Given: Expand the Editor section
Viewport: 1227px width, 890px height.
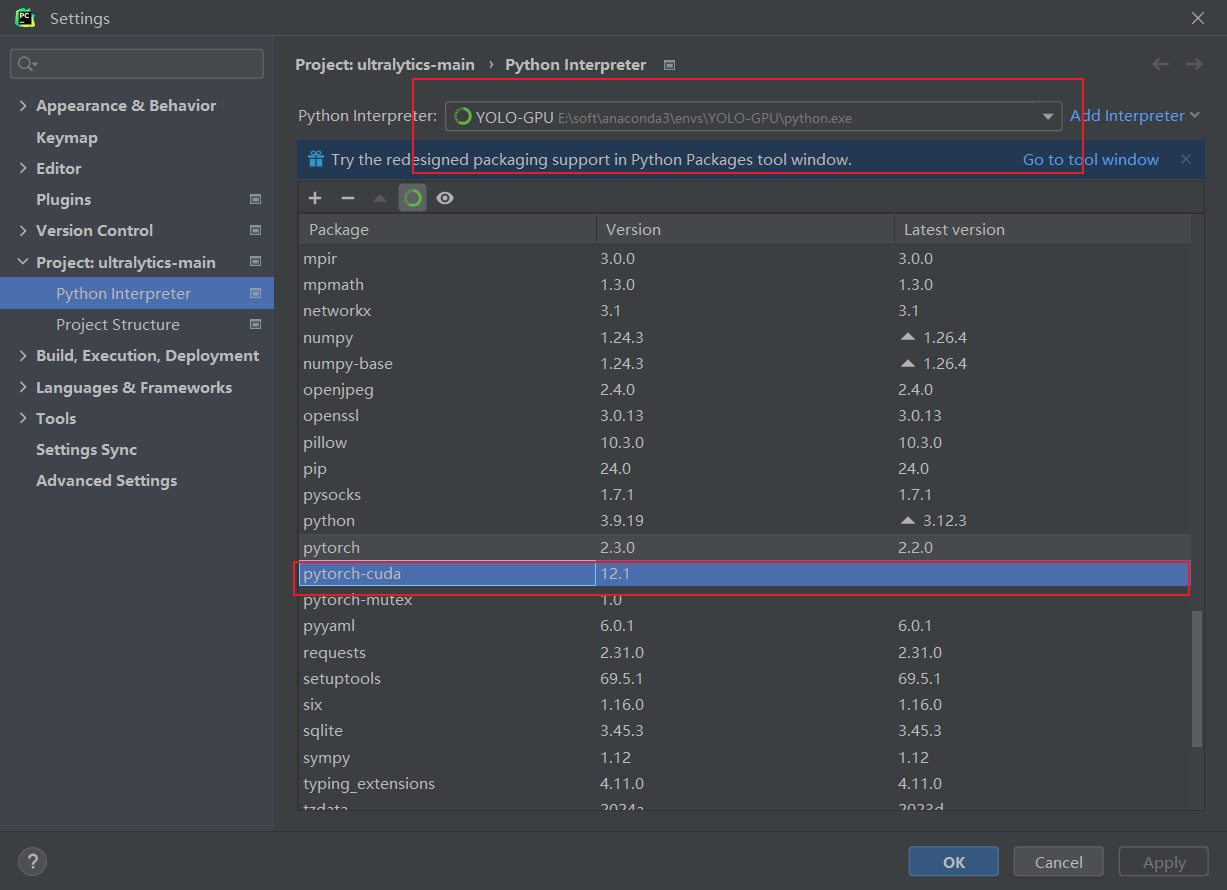Looking at the screenshot, I should click(x=23, y=168).
